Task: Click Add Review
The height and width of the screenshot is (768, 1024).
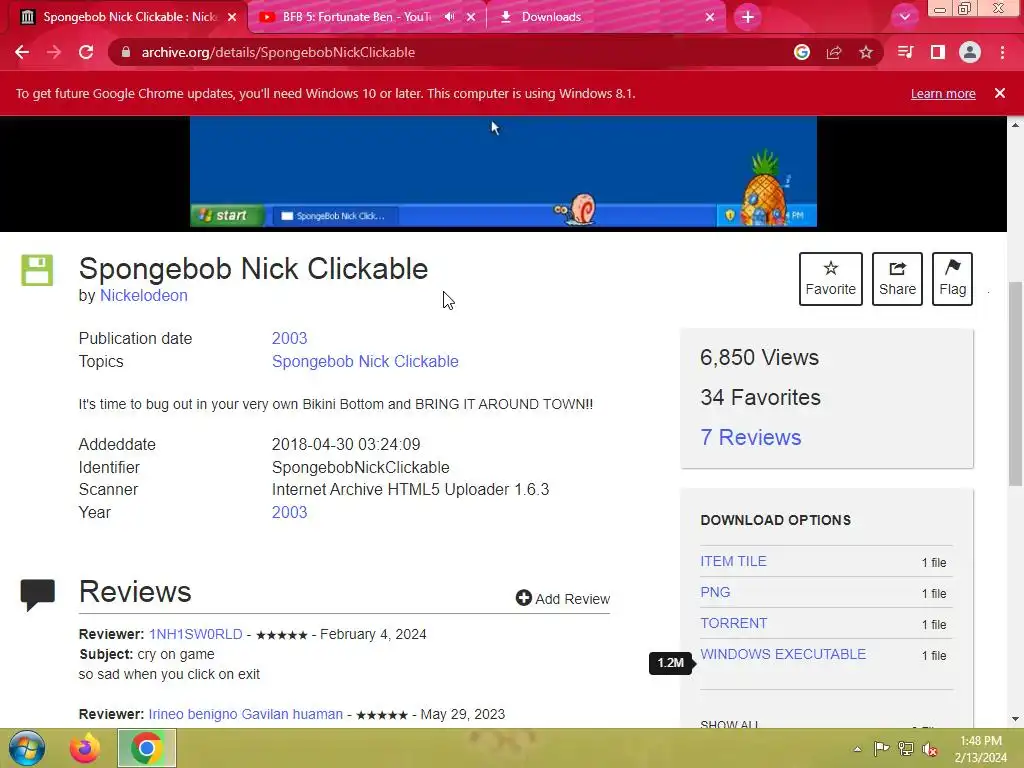Action: 562,598
